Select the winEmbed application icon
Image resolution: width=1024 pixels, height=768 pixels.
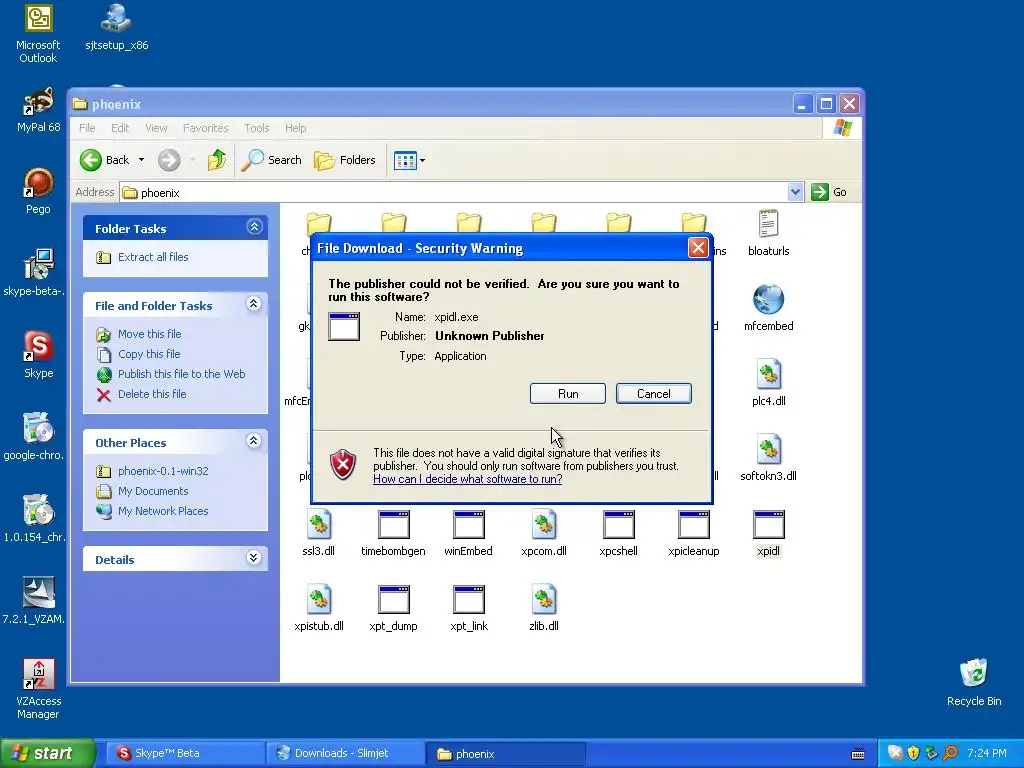click(x=468, y=533)
